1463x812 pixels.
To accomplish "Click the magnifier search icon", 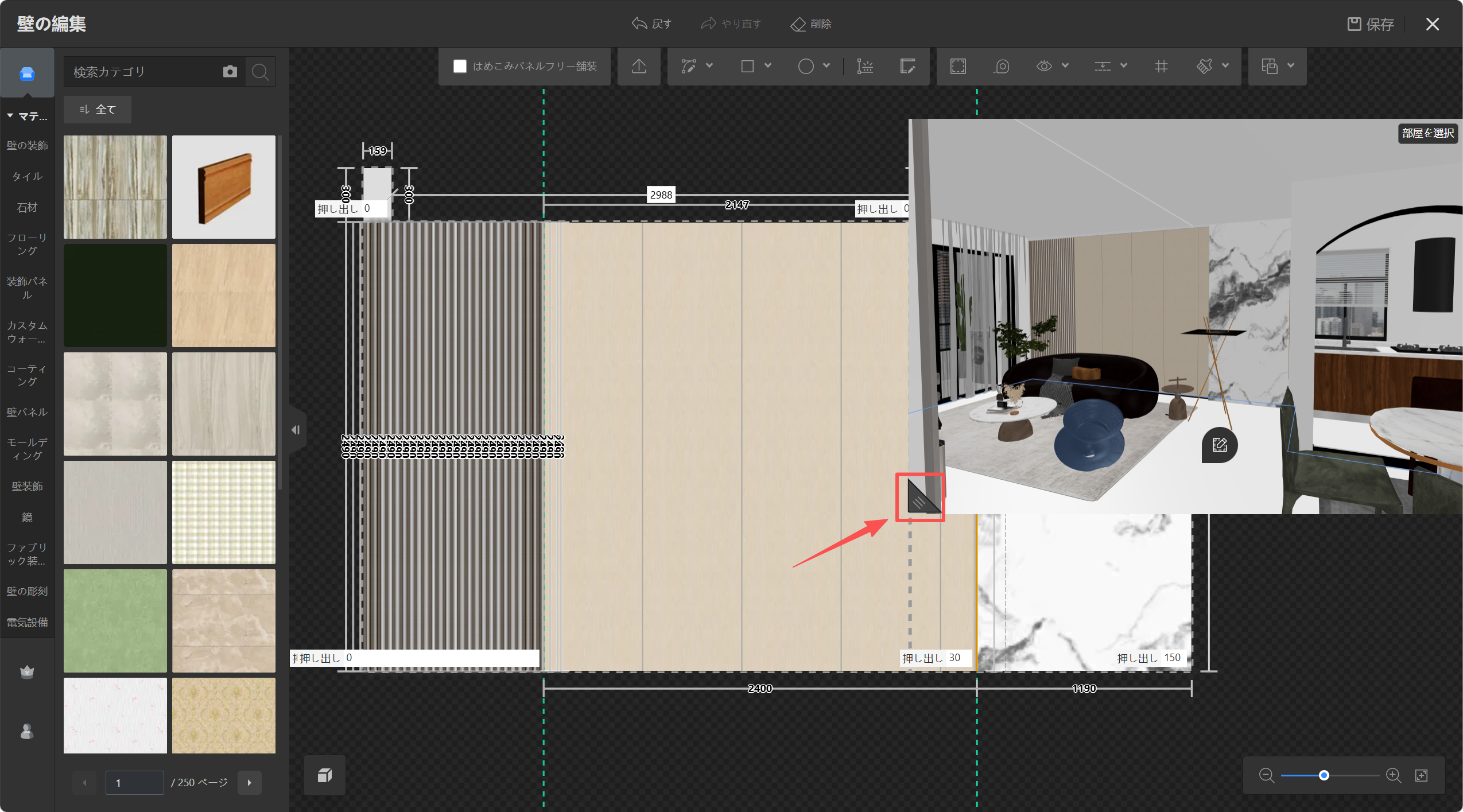I will click(261, 72).
